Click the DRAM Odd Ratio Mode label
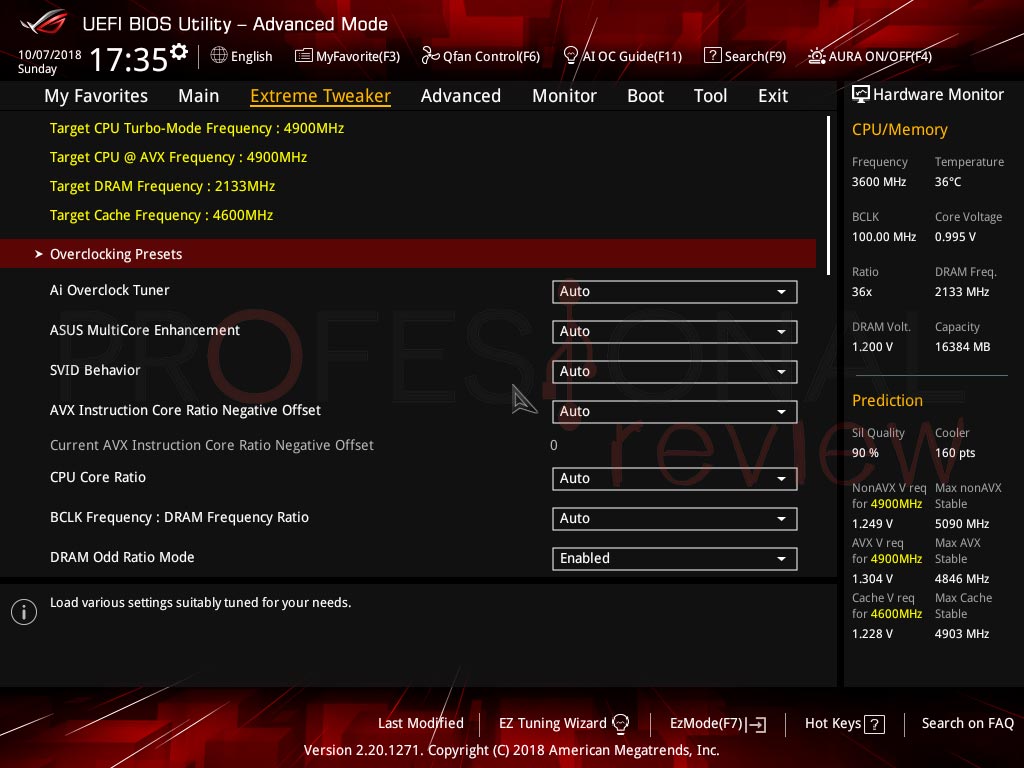 click(x=122, y=557)
